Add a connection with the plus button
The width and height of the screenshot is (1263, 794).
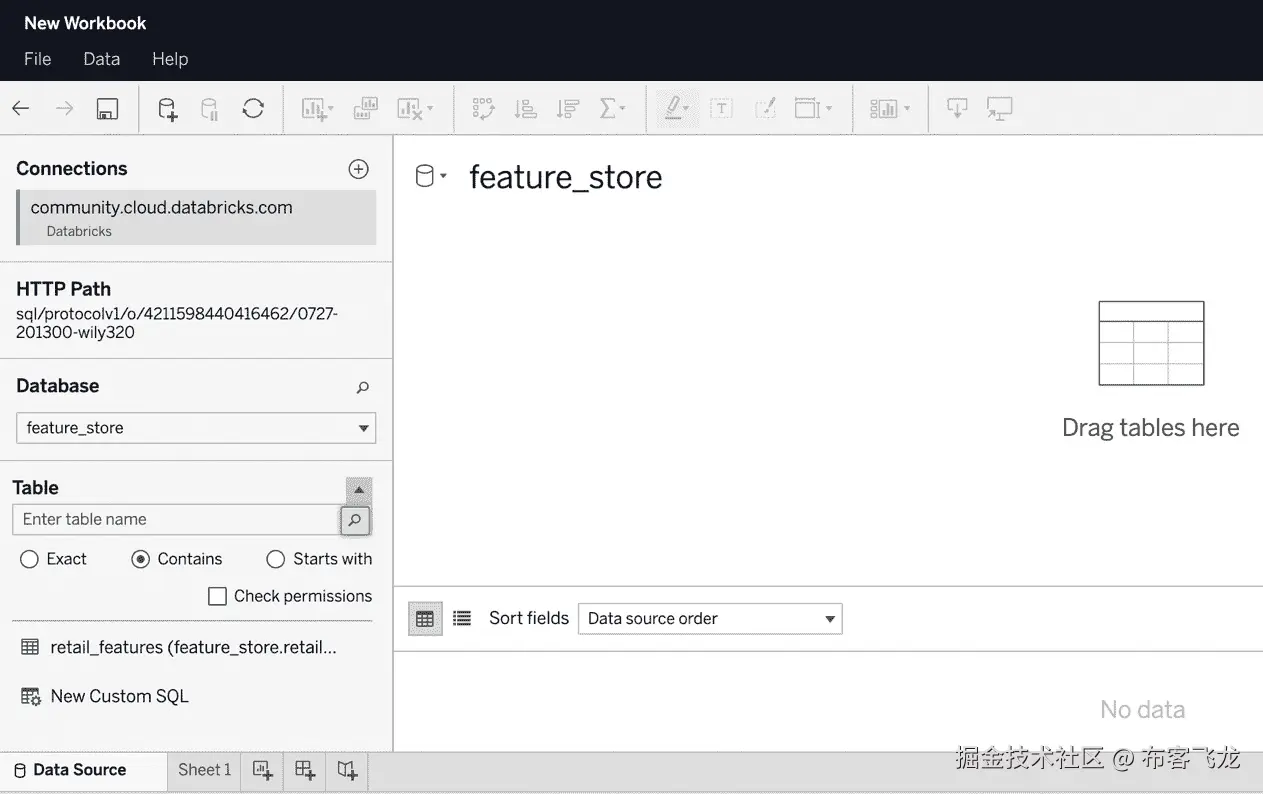click(x=358, y=168)
